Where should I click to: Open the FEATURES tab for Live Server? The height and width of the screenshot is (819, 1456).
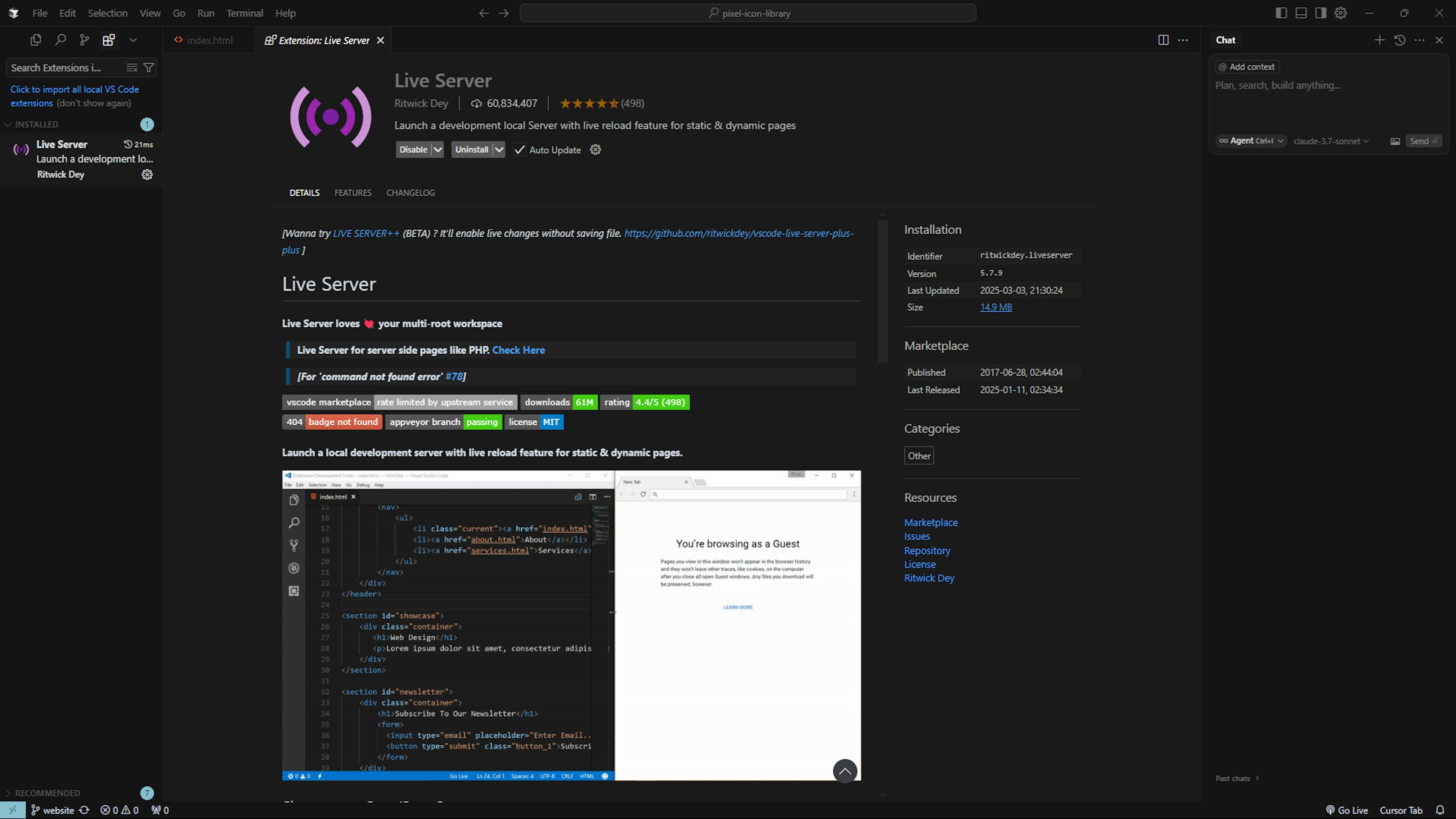(x=353, y=192)
